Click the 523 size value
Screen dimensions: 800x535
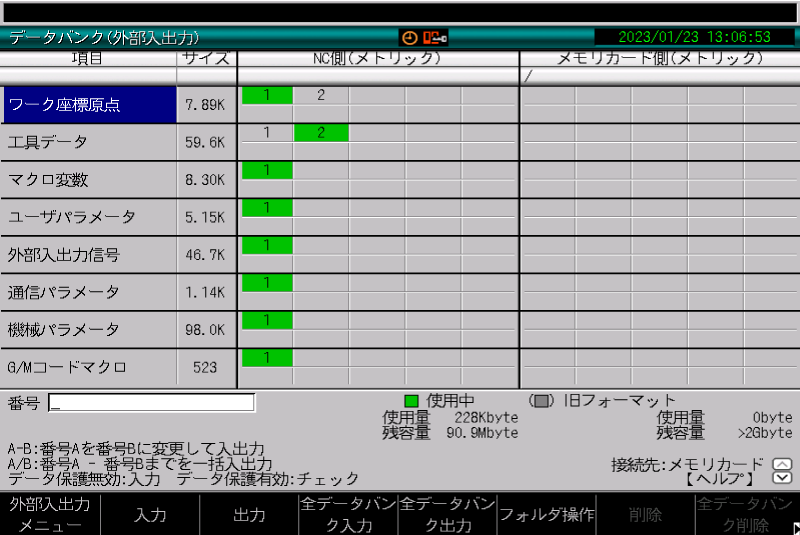click(x=205, y=367)
